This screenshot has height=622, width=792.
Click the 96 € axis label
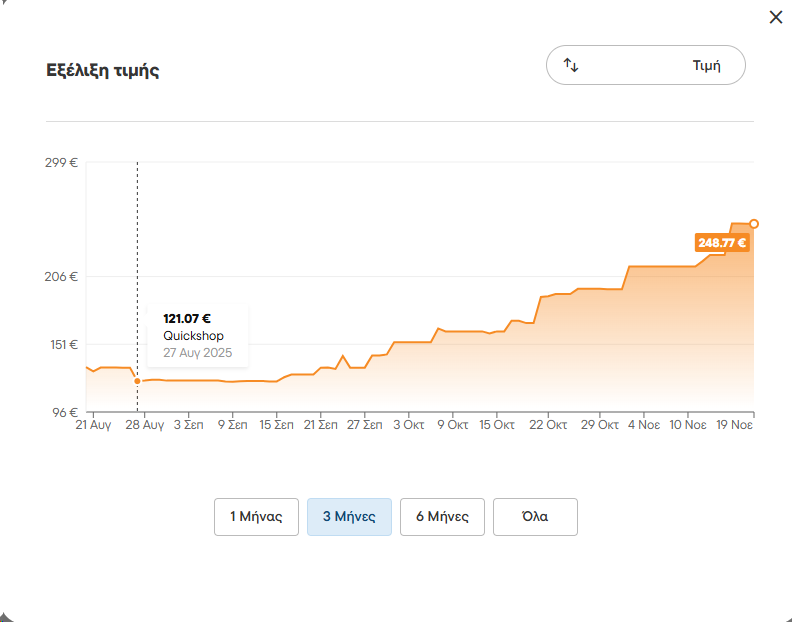click(65, 413)
